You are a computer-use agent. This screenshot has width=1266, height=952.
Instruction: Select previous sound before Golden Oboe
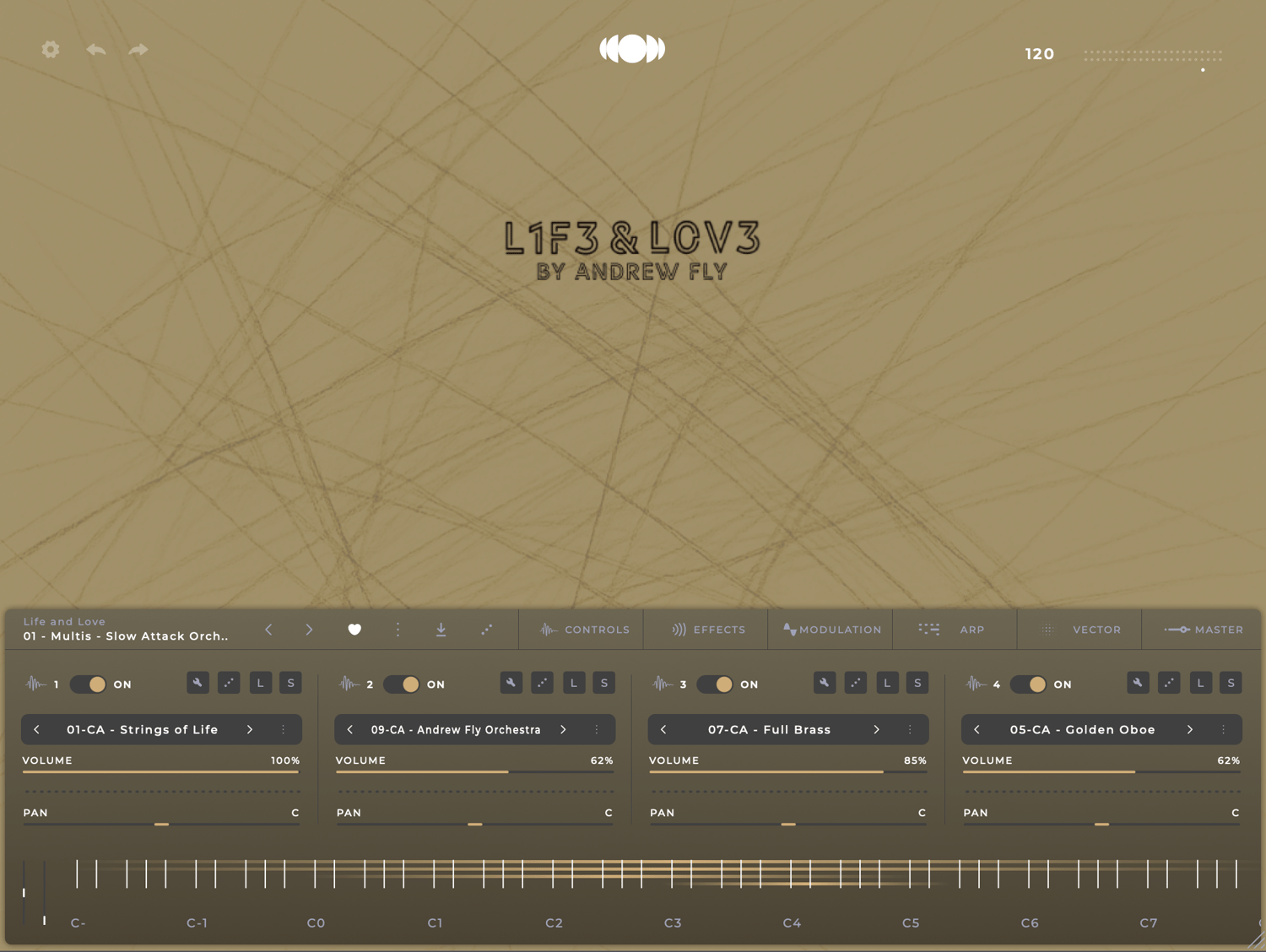pos(977,729)
